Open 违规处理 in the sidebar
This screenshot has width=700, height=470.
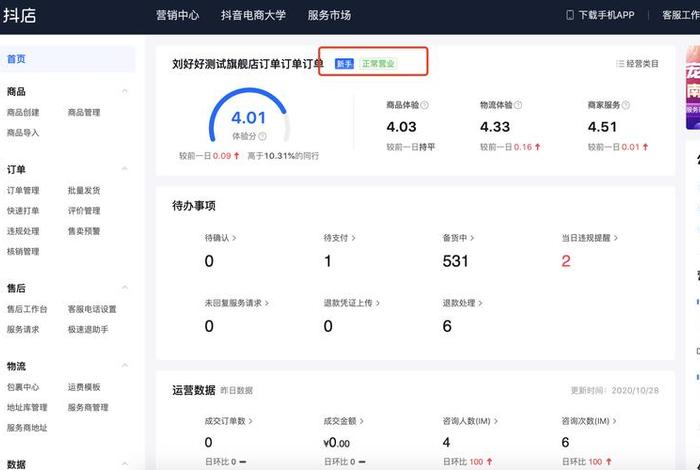click(x=23, y=231)
